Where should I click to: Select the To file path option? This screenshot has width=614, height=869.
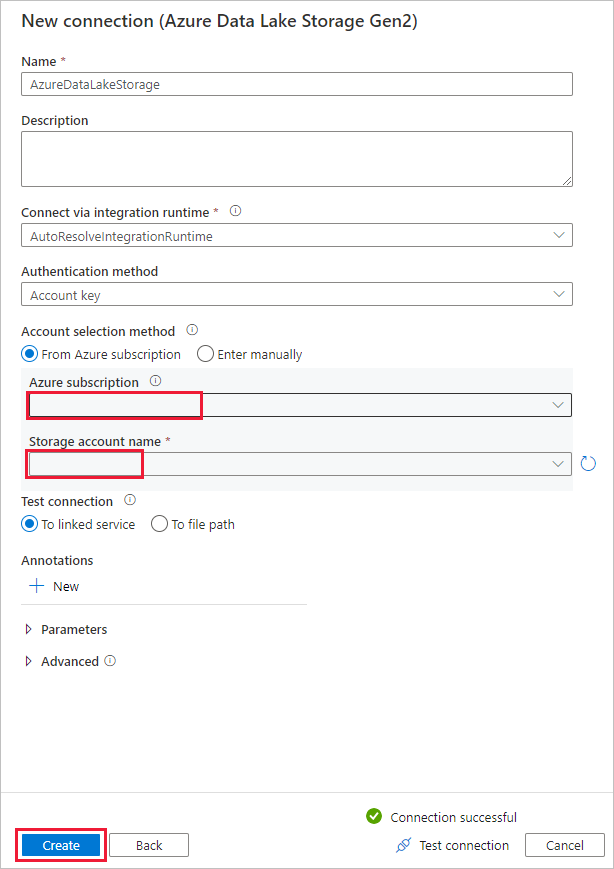tap(158, 524)
